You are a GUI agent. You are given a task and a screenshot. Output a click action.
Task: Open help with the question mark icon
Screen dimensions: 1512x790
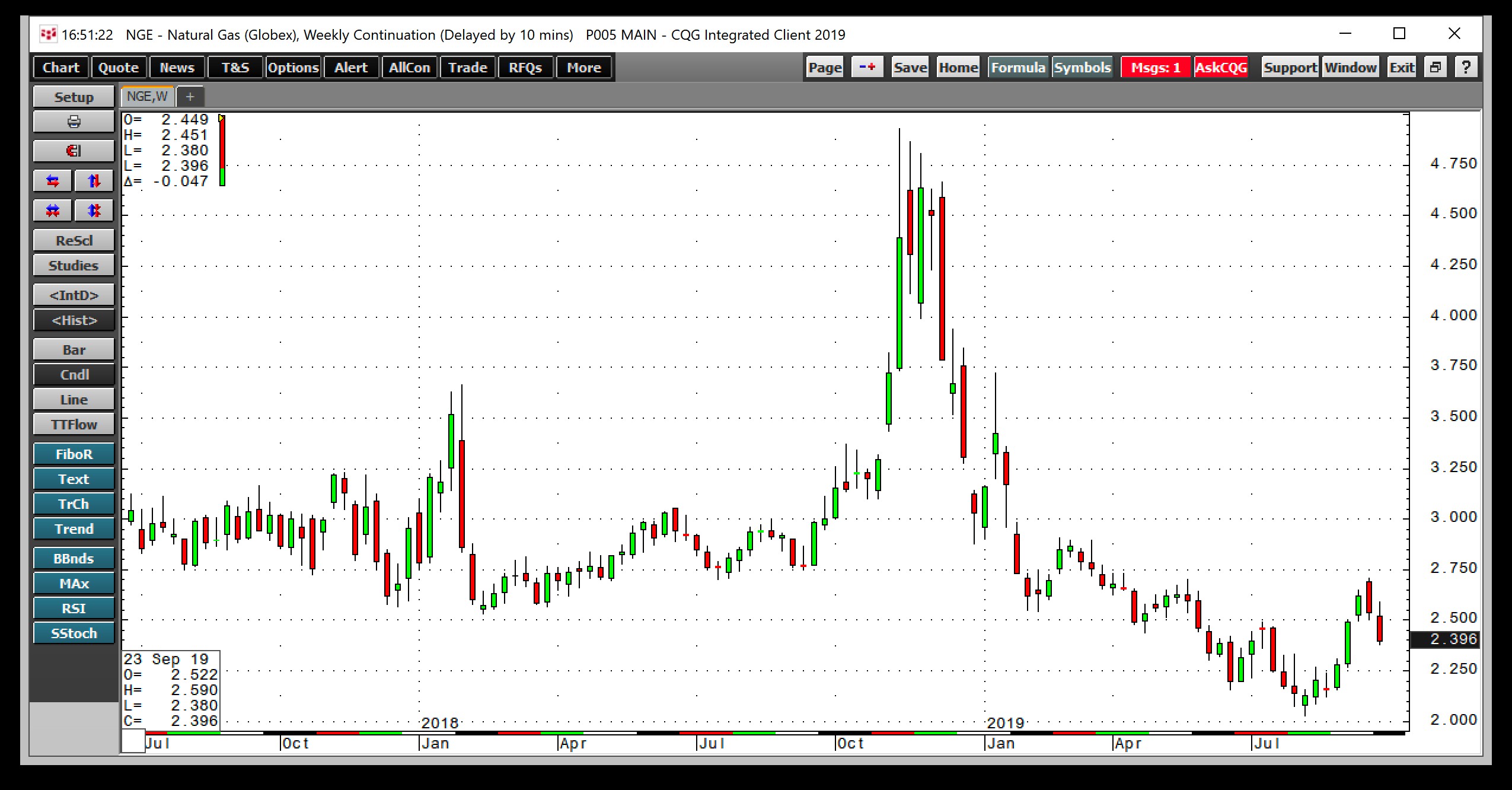coord(1466,67)
